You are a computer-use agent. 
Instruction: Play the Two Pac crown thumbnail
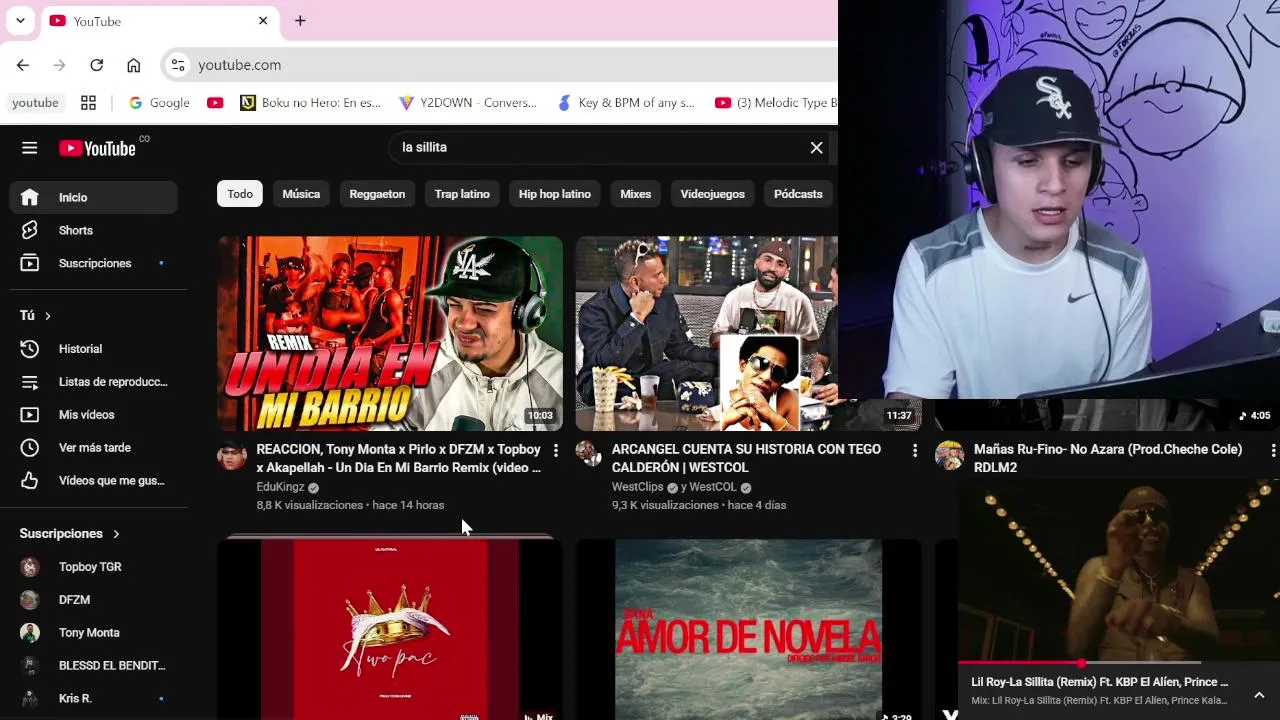click(x=390, y=629)
